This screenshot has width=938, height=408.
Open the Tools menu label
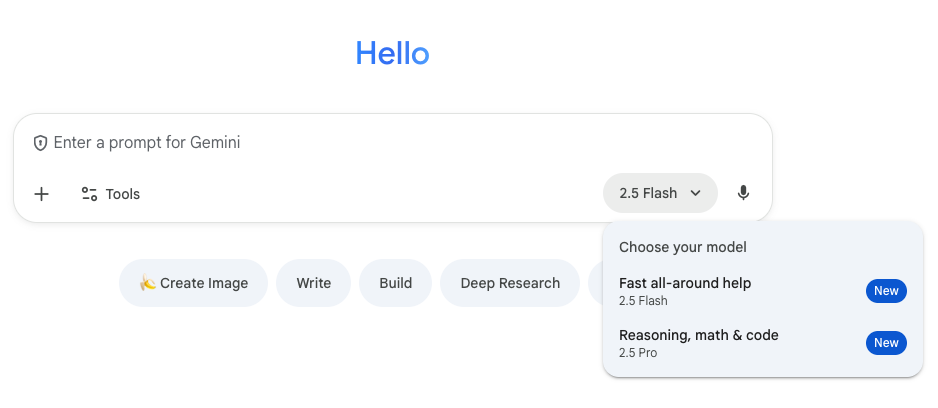pos(123,194)
